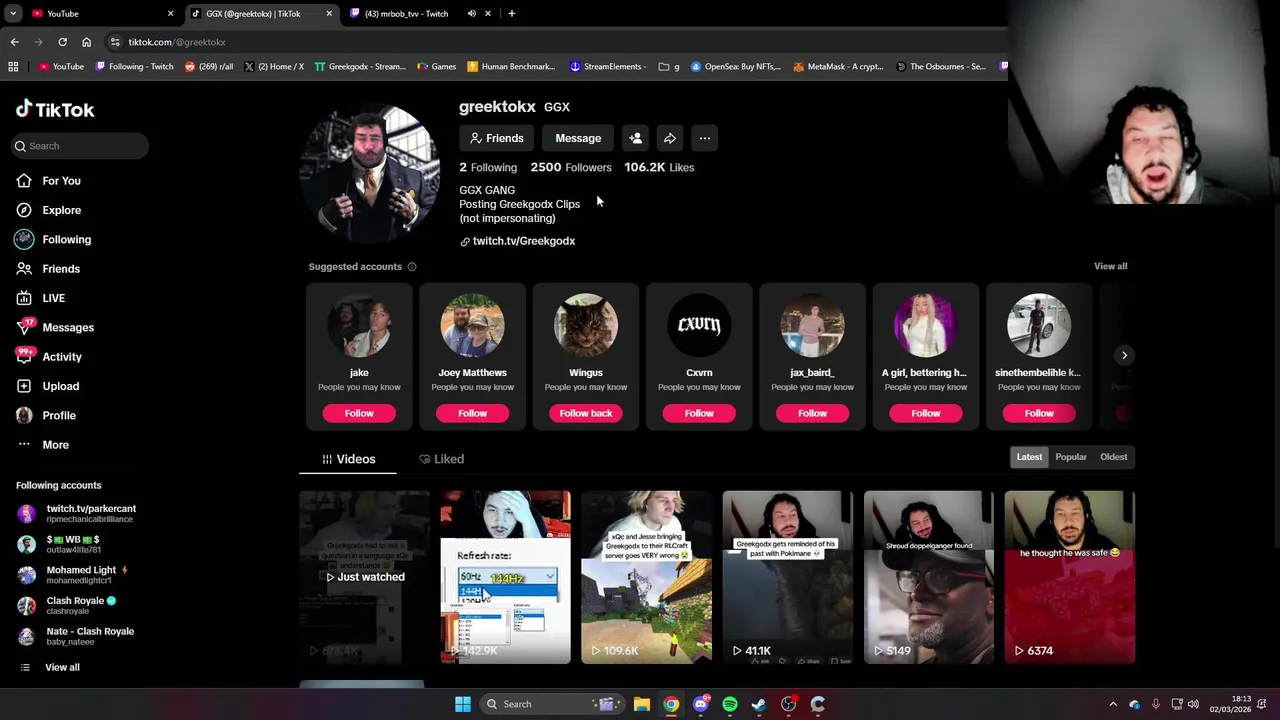1280x720 pixels.
Task: Click the TikTok search field
Action: pos(80,146)
